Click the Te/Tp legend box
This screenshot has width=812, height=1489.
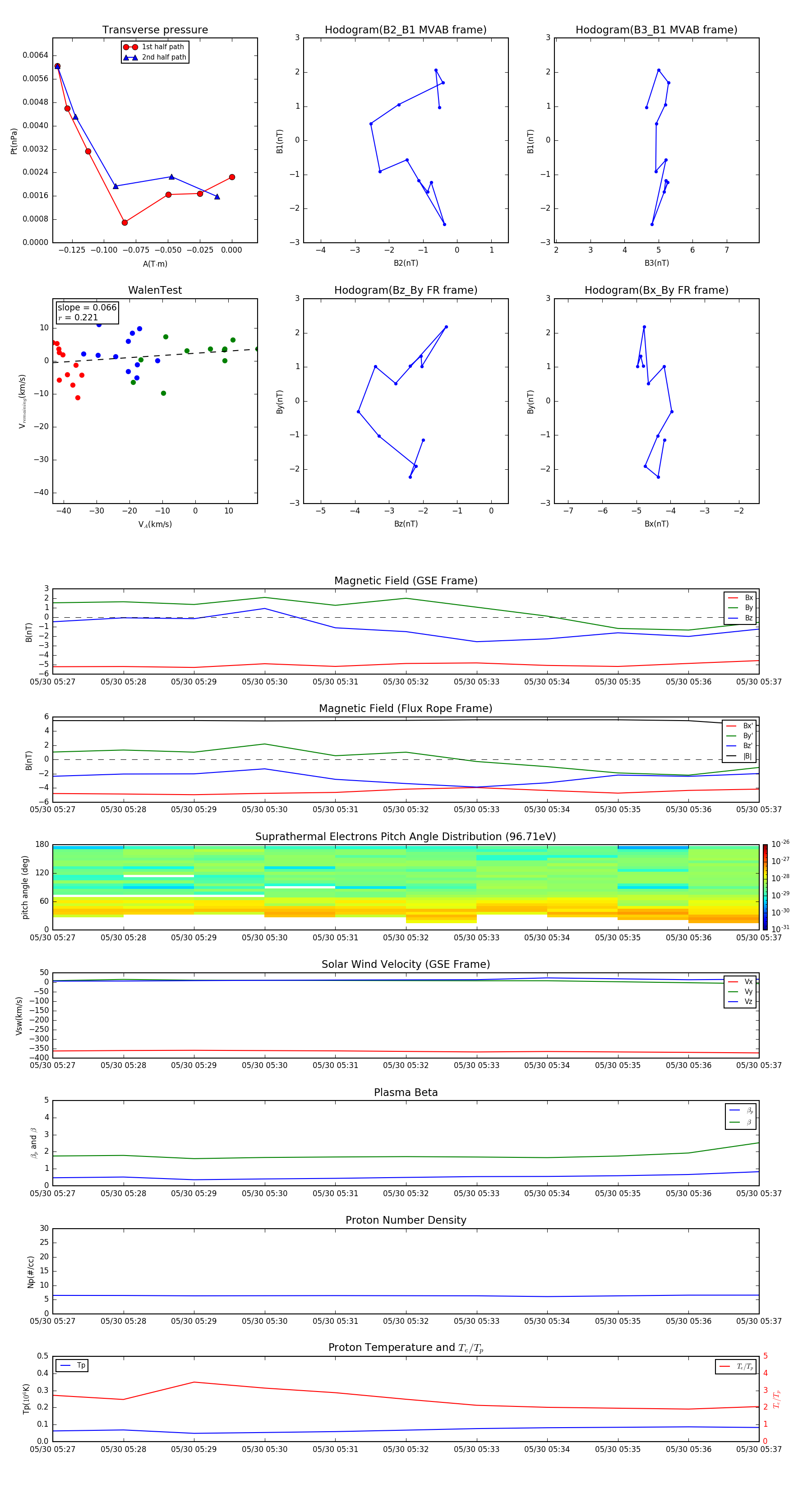pos(736,1366)
